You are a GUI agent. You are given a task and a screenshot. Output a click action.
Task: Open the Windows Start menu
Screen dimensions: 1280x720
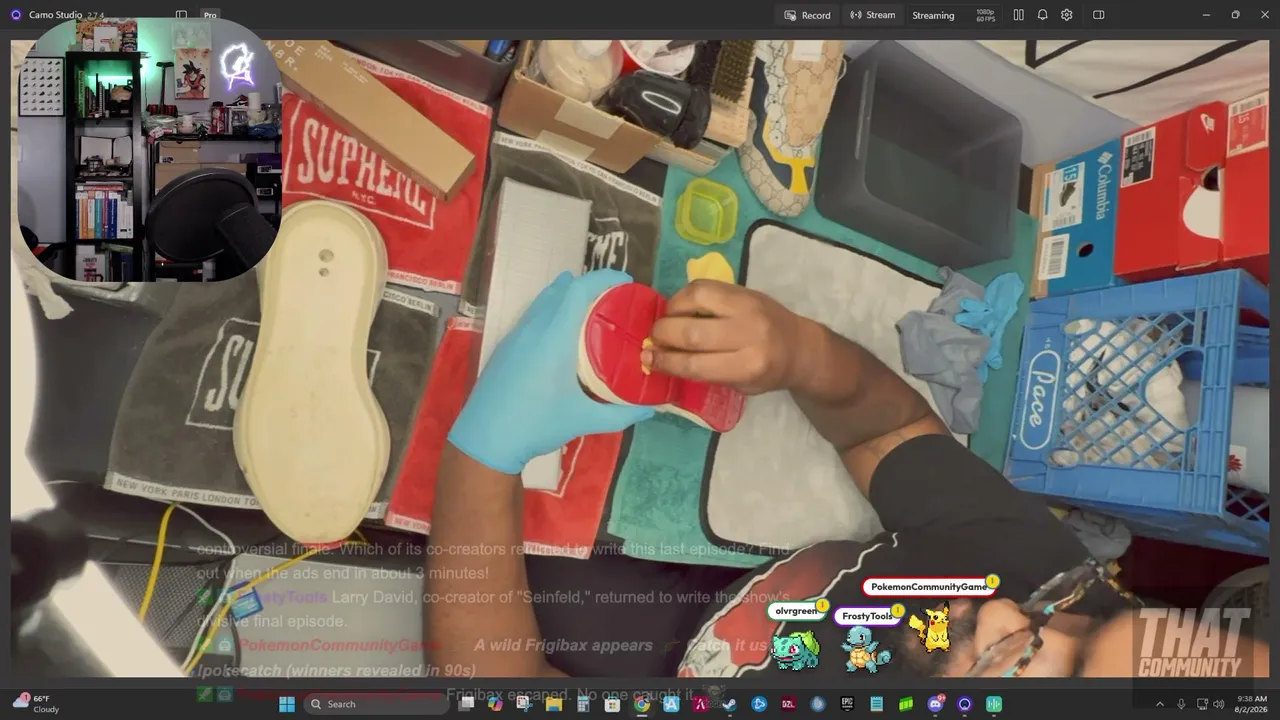(287, 704)
